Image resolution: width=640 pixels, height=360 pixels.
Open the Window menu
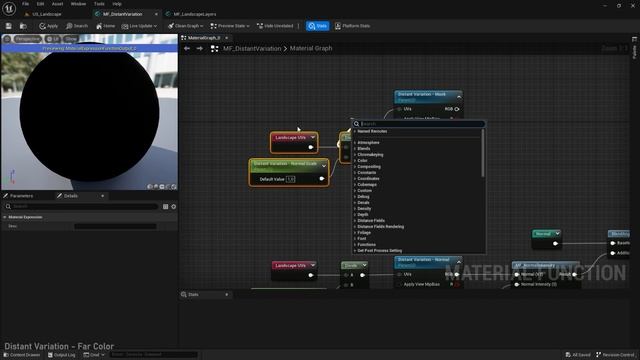tap(78, 4)
